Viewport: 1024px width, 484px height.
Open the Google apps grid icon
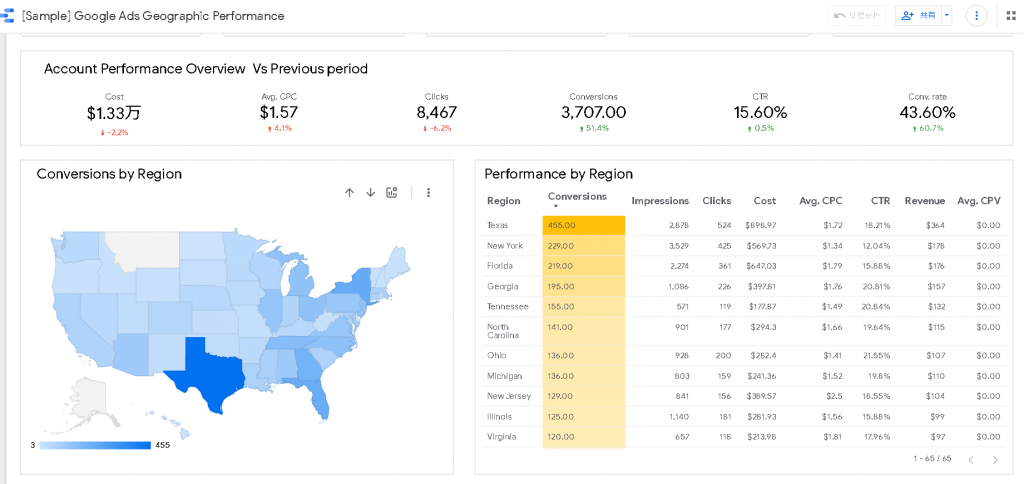pyautogui.click(x=1011, y=16)
